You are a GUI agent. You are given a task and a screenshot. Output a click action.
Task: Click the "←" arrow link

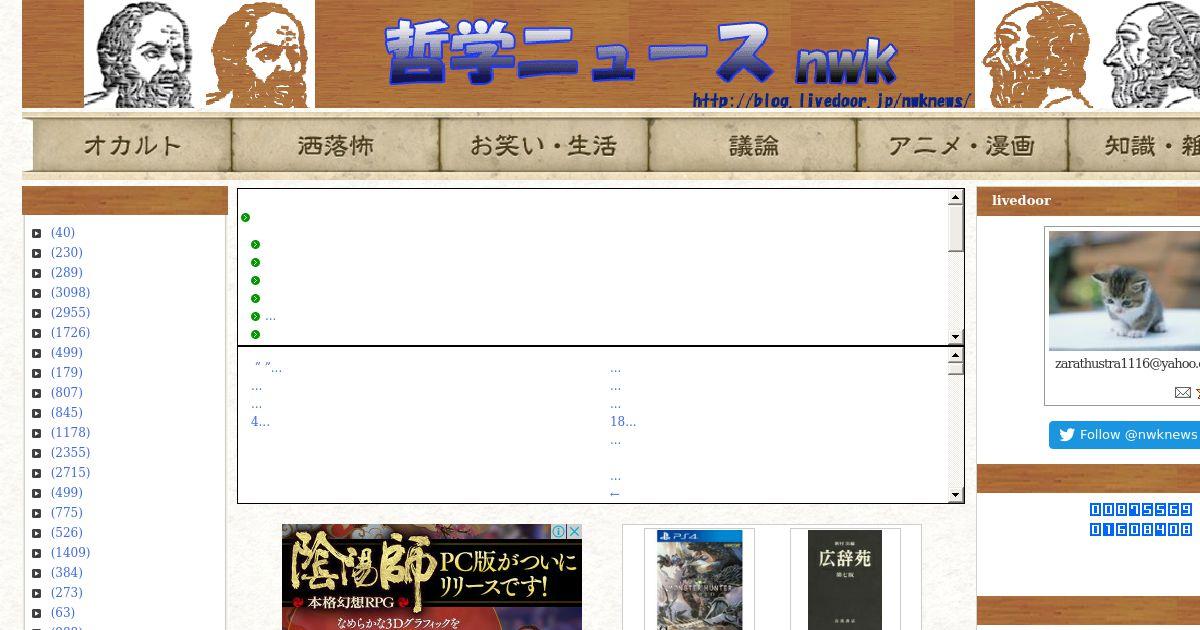point(615,493)
